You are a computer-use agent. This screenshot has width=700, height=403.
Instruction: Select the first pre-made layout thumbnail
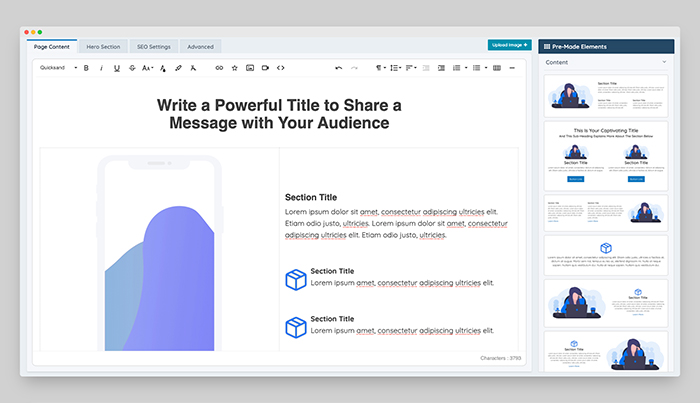(x=605, y=95)
